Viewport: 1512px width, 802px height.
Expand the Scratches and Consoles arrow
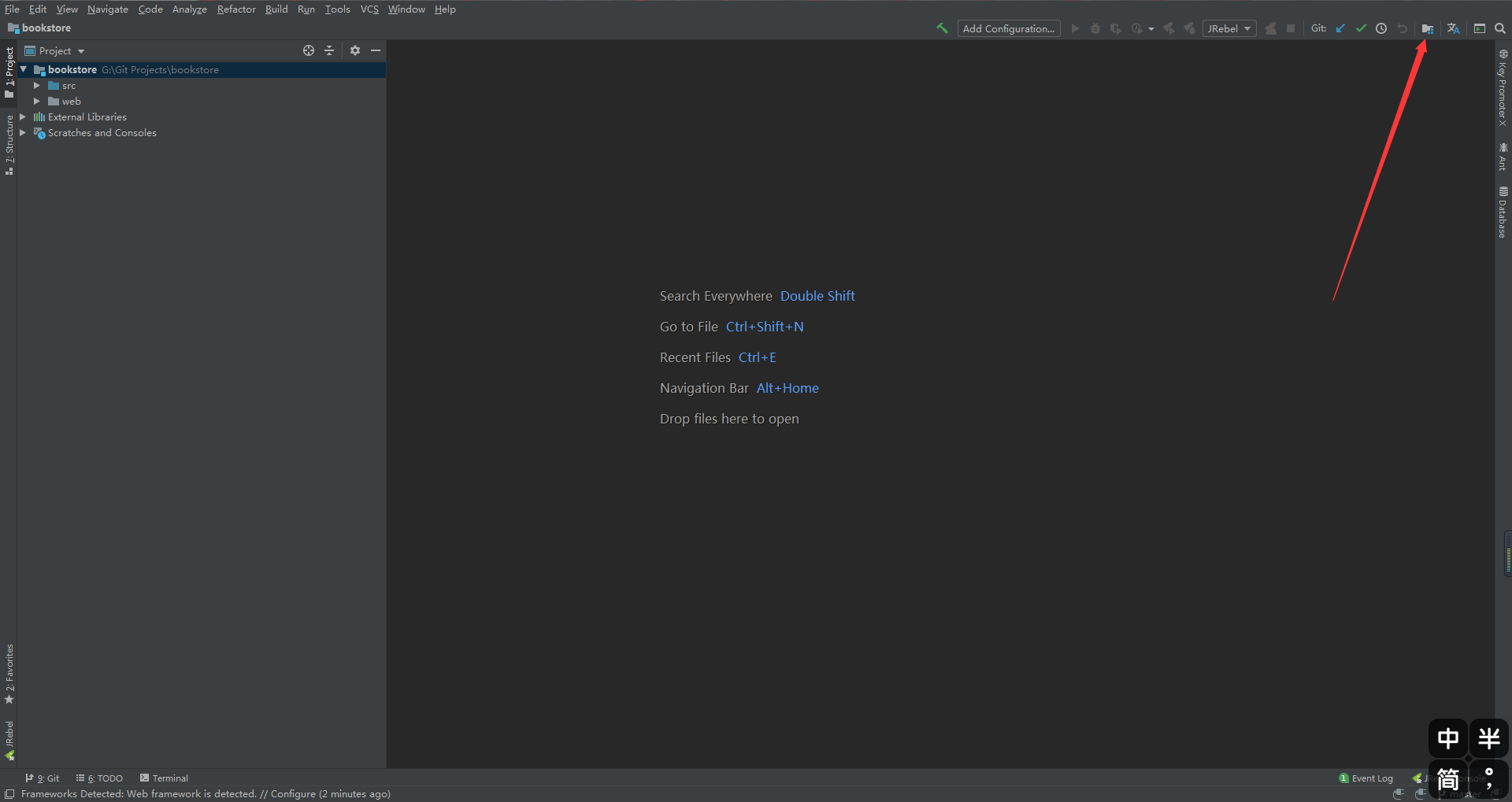click(23, 132)
